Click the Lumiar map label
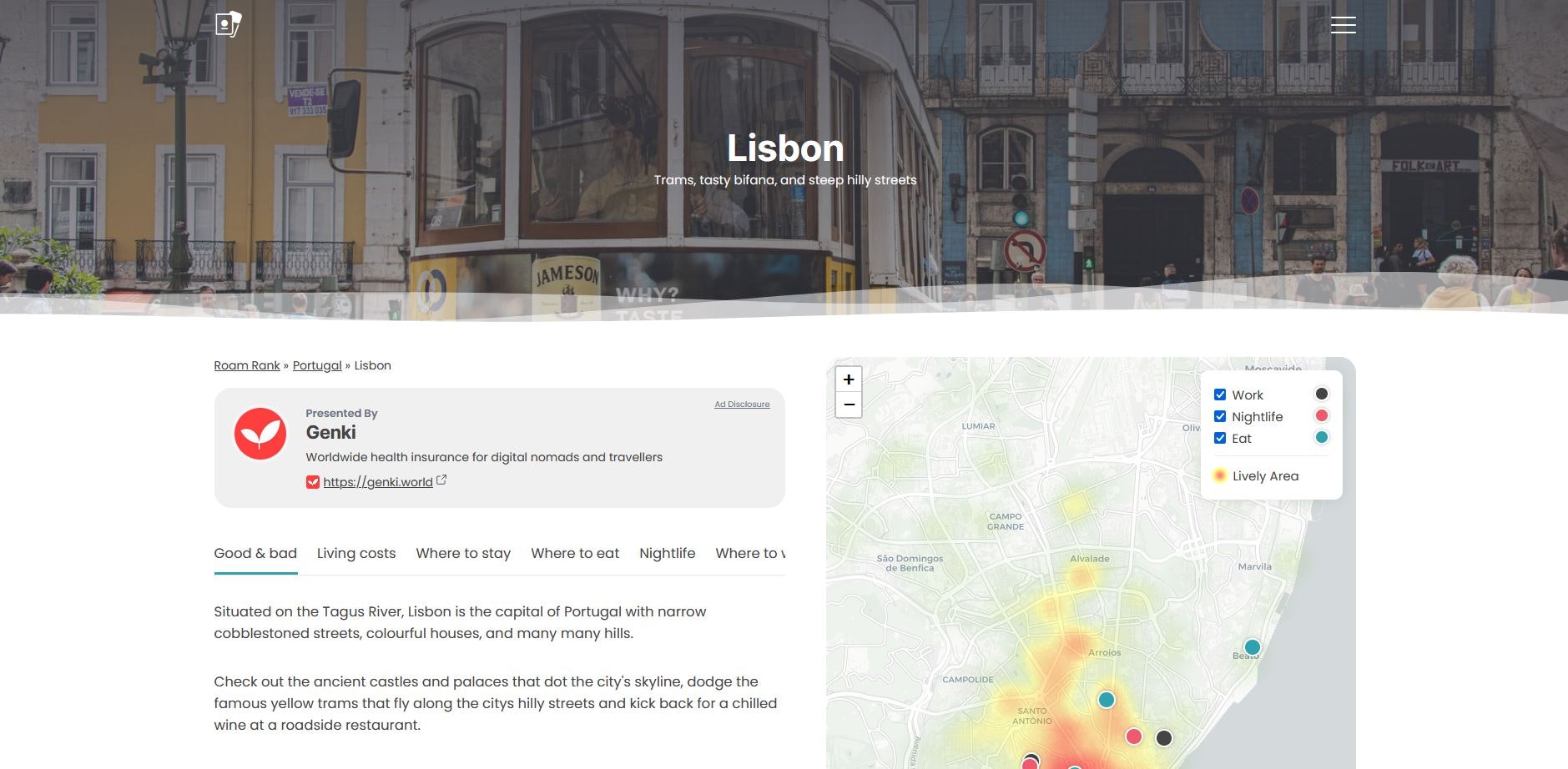Viewport: 1568px width, 769px height. 978,426
